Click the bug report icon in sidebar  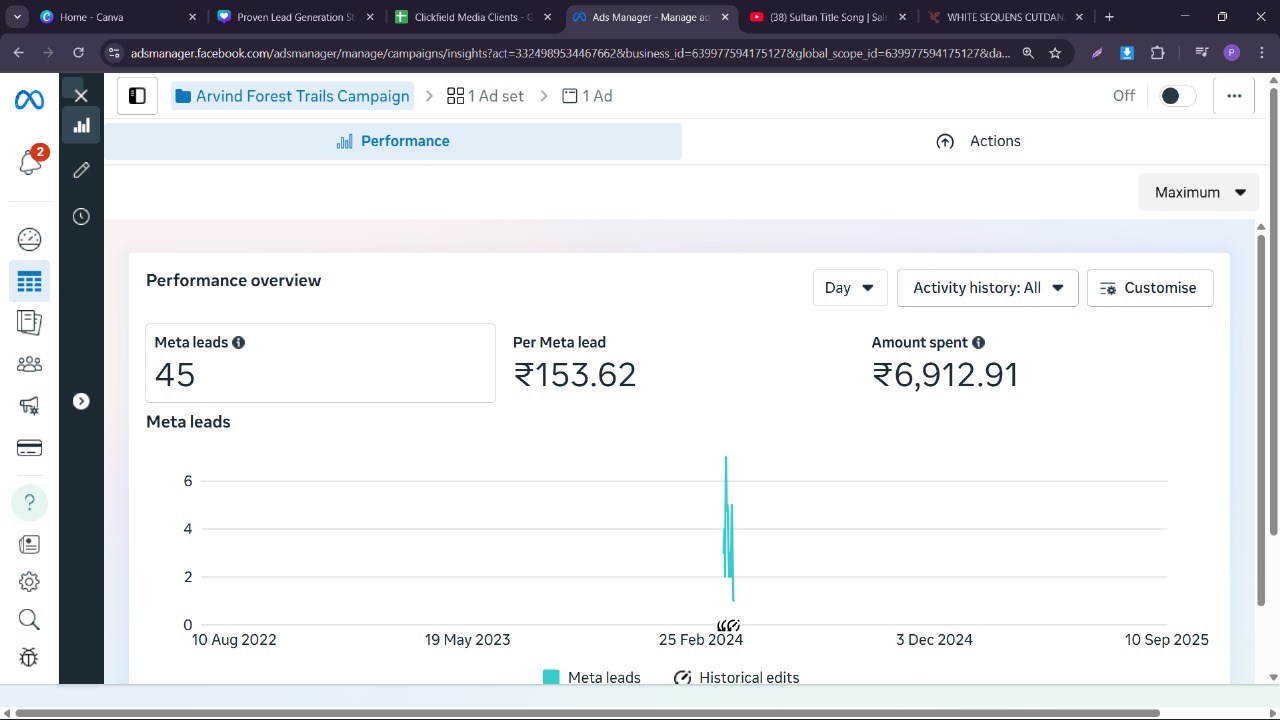(x=29, y=657)
